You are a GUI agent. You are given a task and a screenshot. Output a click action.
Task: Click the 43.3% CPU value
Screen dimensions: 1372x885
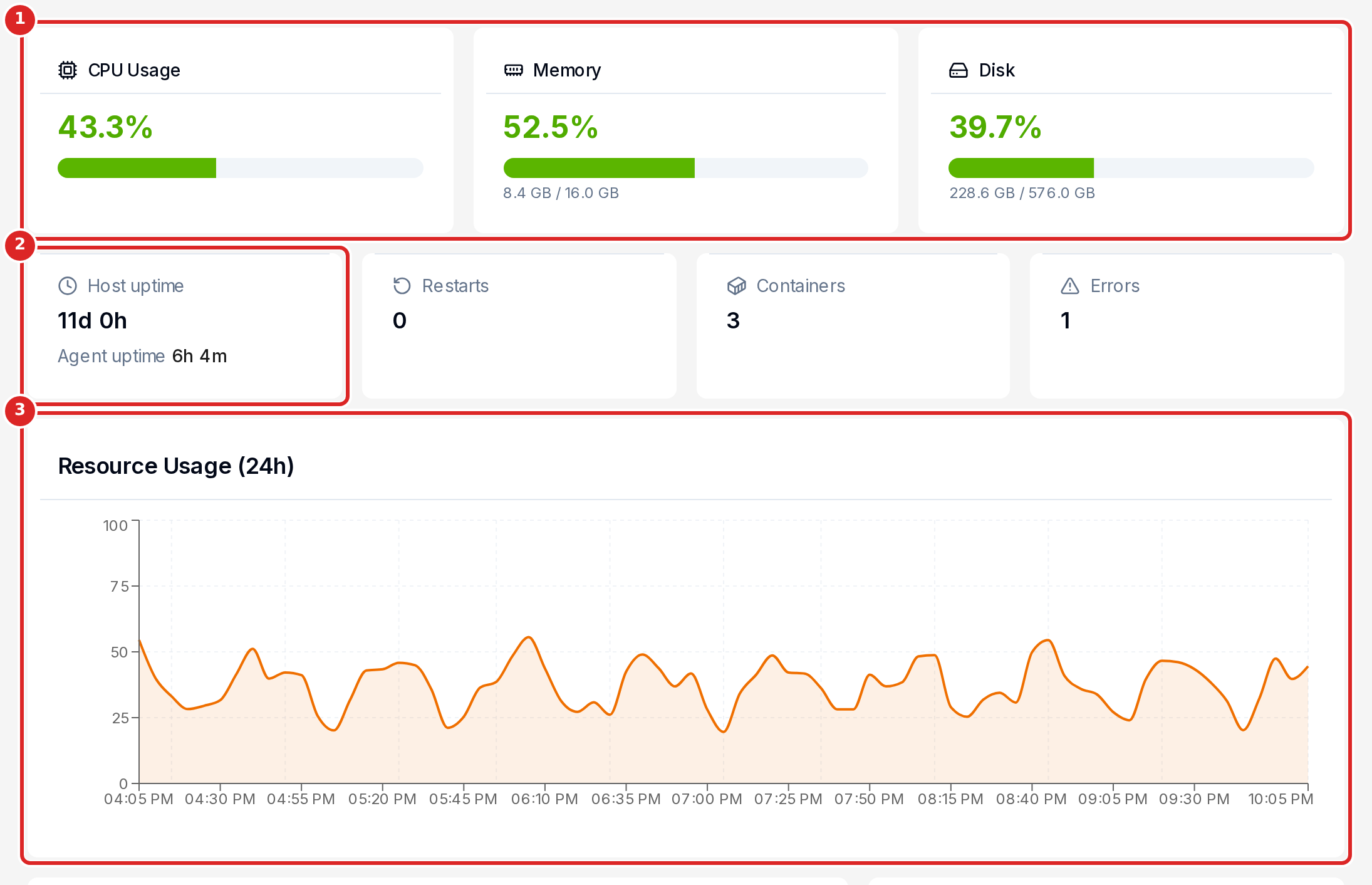pos(105,127)
